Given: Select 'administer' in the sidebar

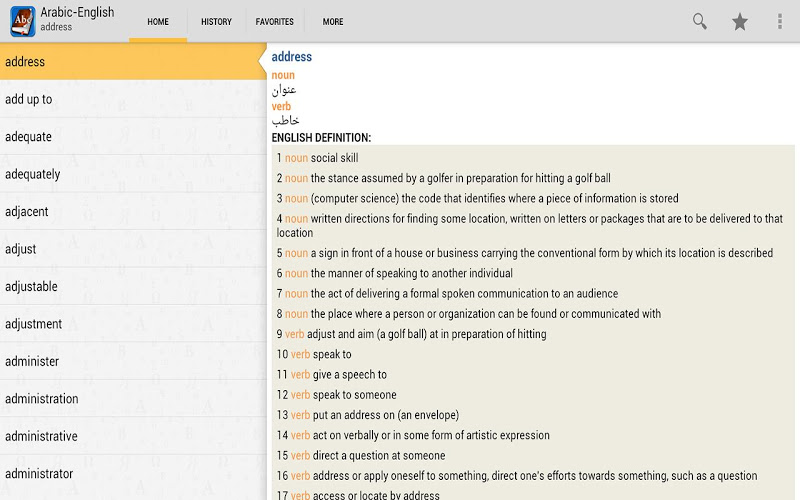Looking at the screenshot, I should (x=132, y=361).
